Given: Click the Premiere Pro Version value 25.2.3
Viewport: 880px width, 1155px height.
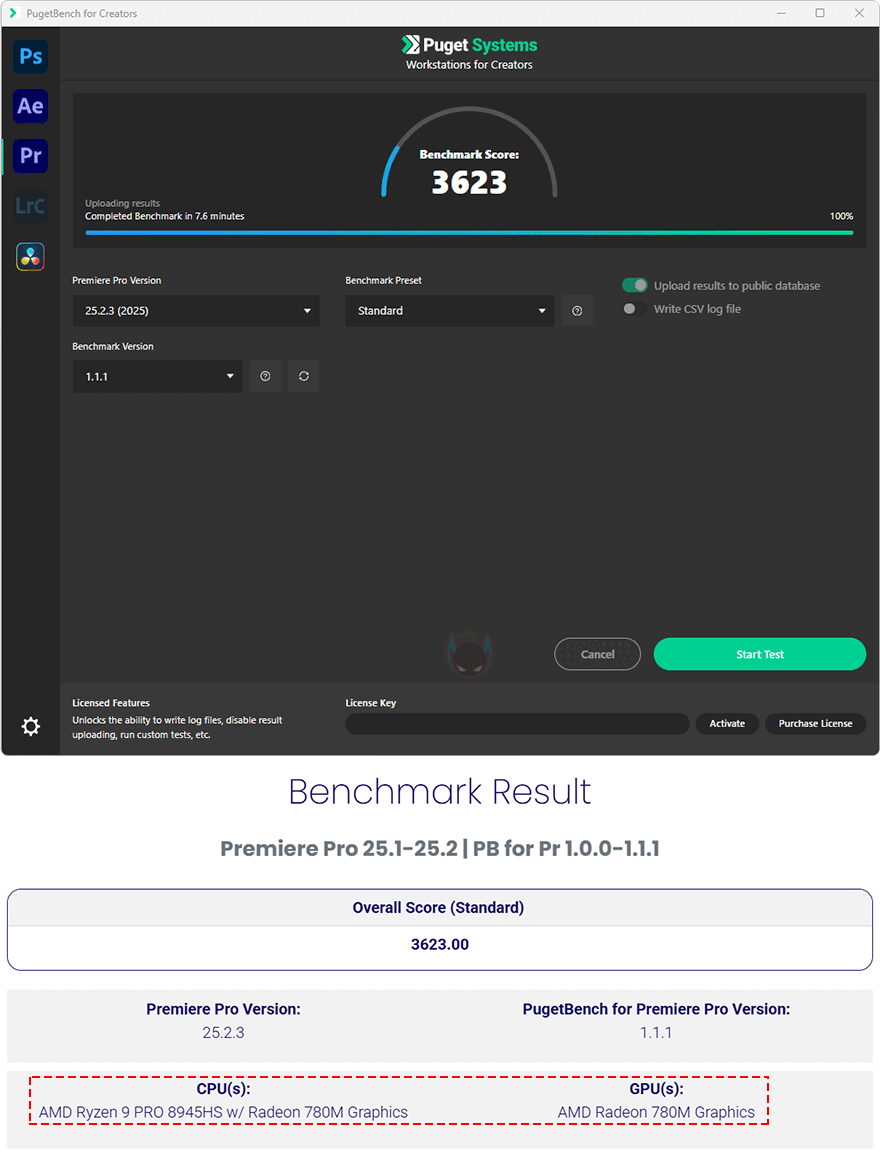Looking at the screenshot, I should tap(223, 1033).
